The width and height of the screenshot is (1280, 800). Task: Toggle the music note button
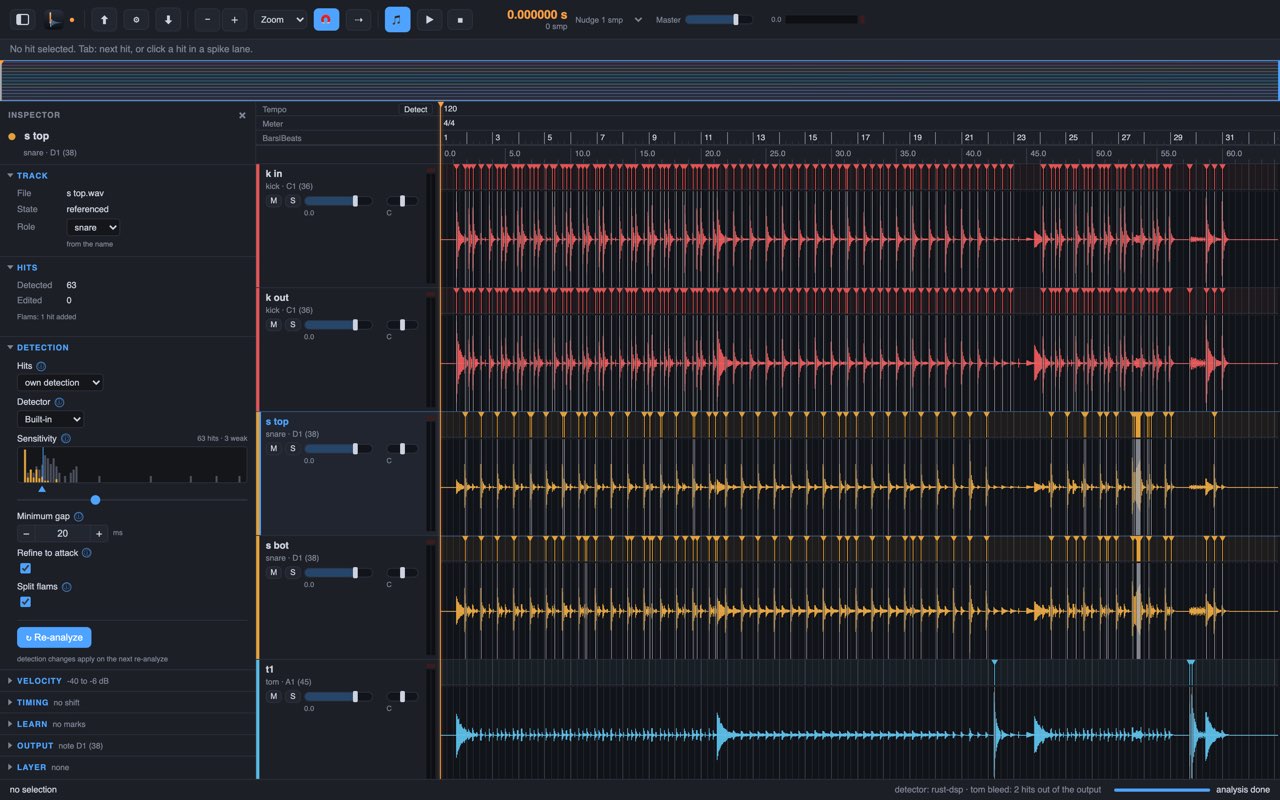[397, 19]
